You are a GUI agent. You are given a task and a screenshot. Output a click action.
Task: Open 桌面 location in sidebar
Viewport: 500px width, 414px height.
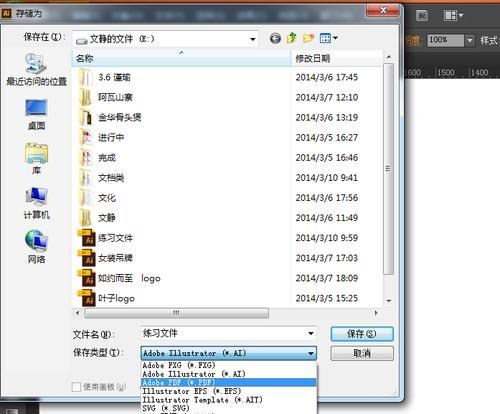click(36, 115)
